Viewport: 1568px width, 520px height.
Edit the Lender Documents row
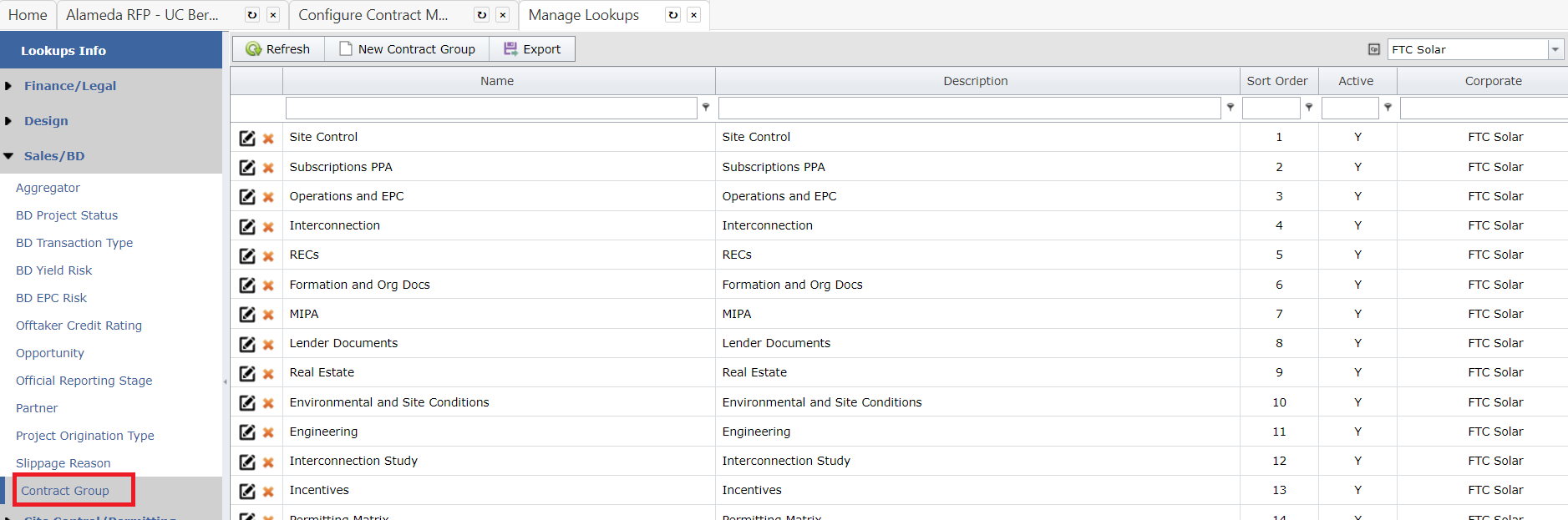click(x=247, y=344)
